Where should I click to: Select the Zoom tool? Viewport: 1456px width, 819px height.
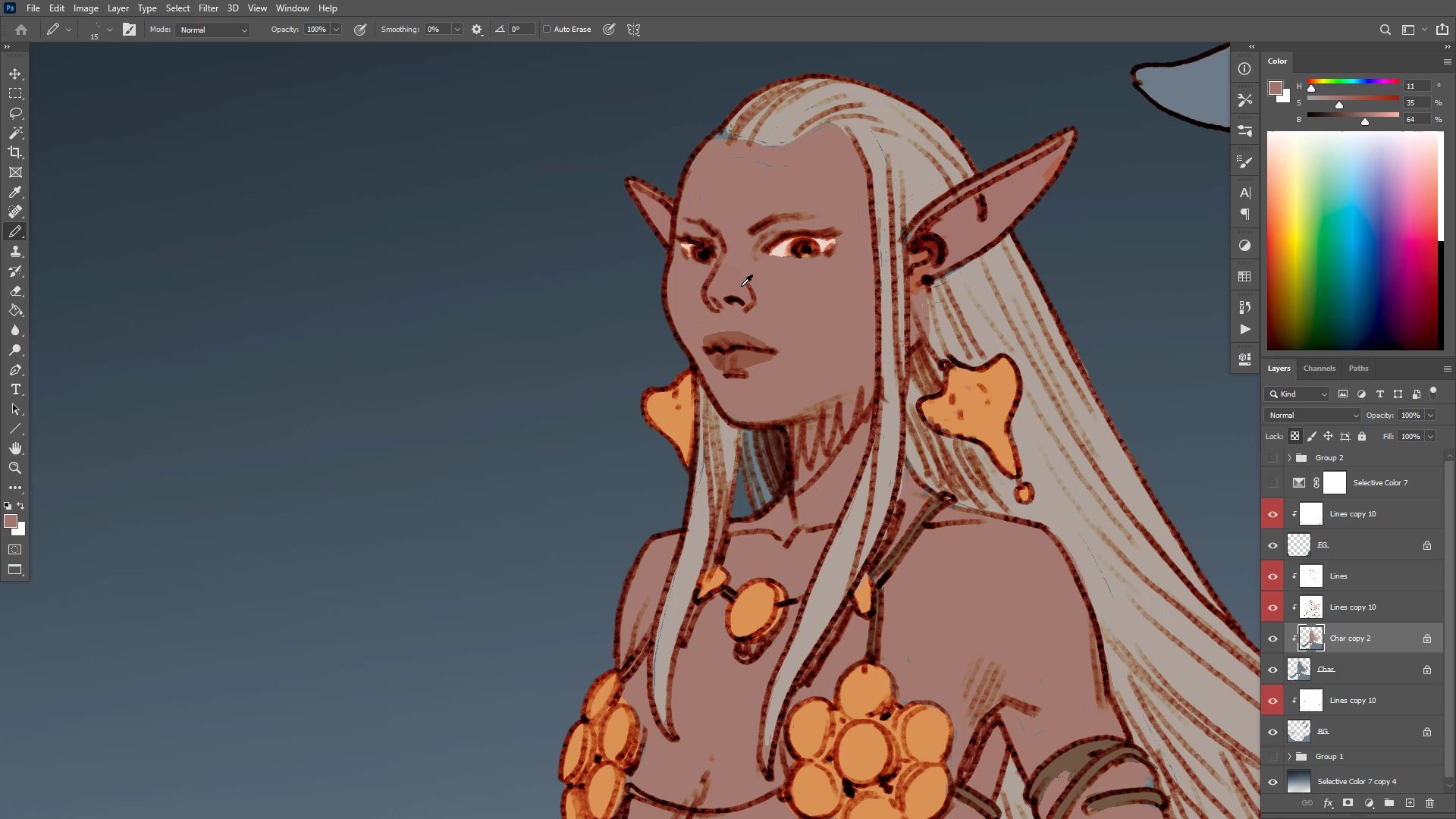pyautogui.click(x=15, y=468)
